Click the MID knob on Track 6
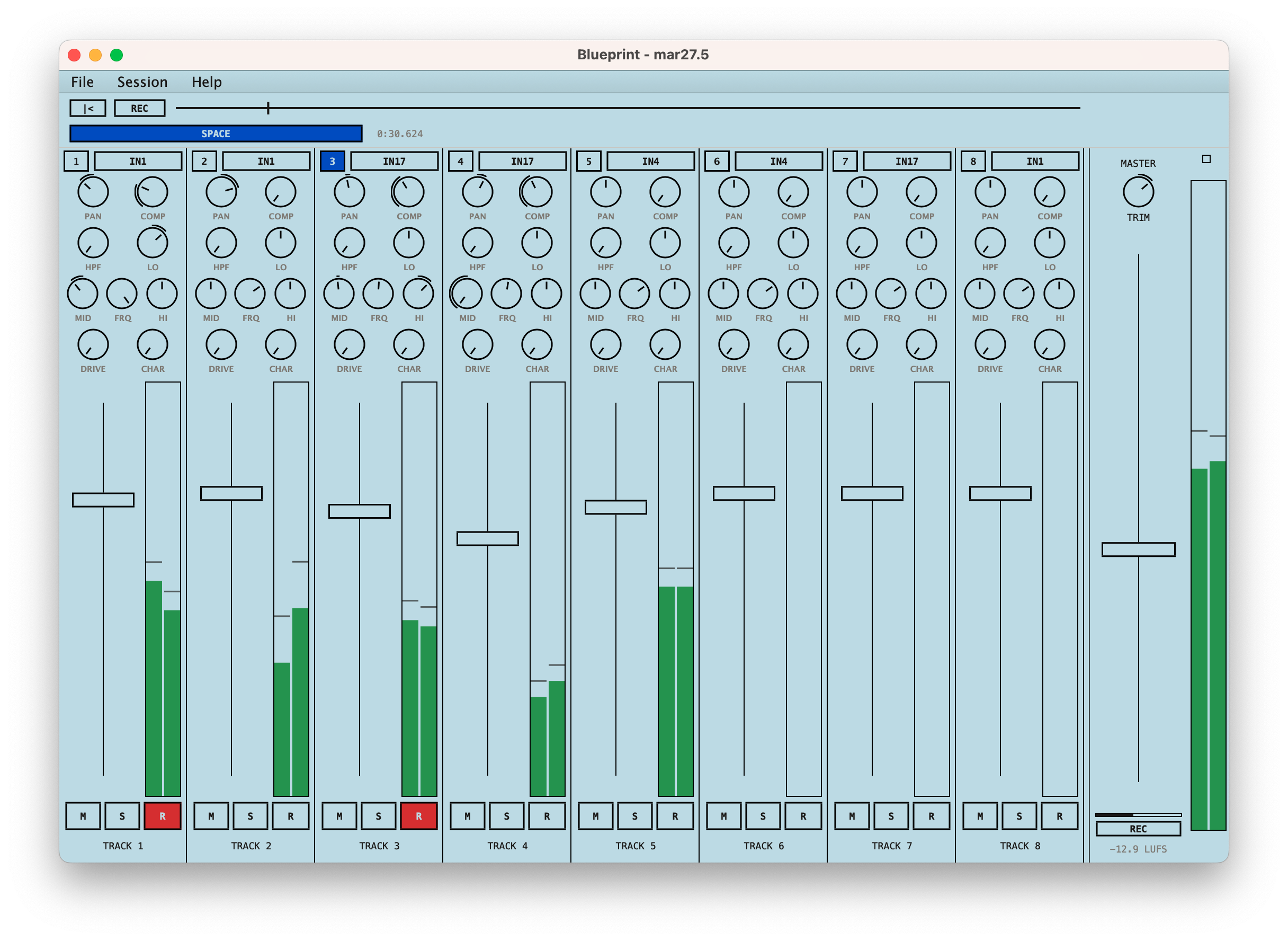 724,294
